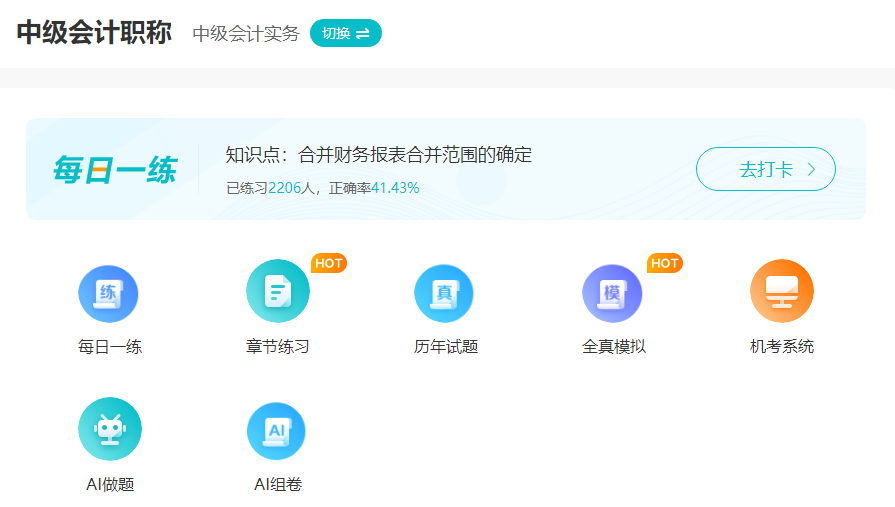Open the 章节练习 document icon
Viewport: 895px width, 507px height.
278,291
